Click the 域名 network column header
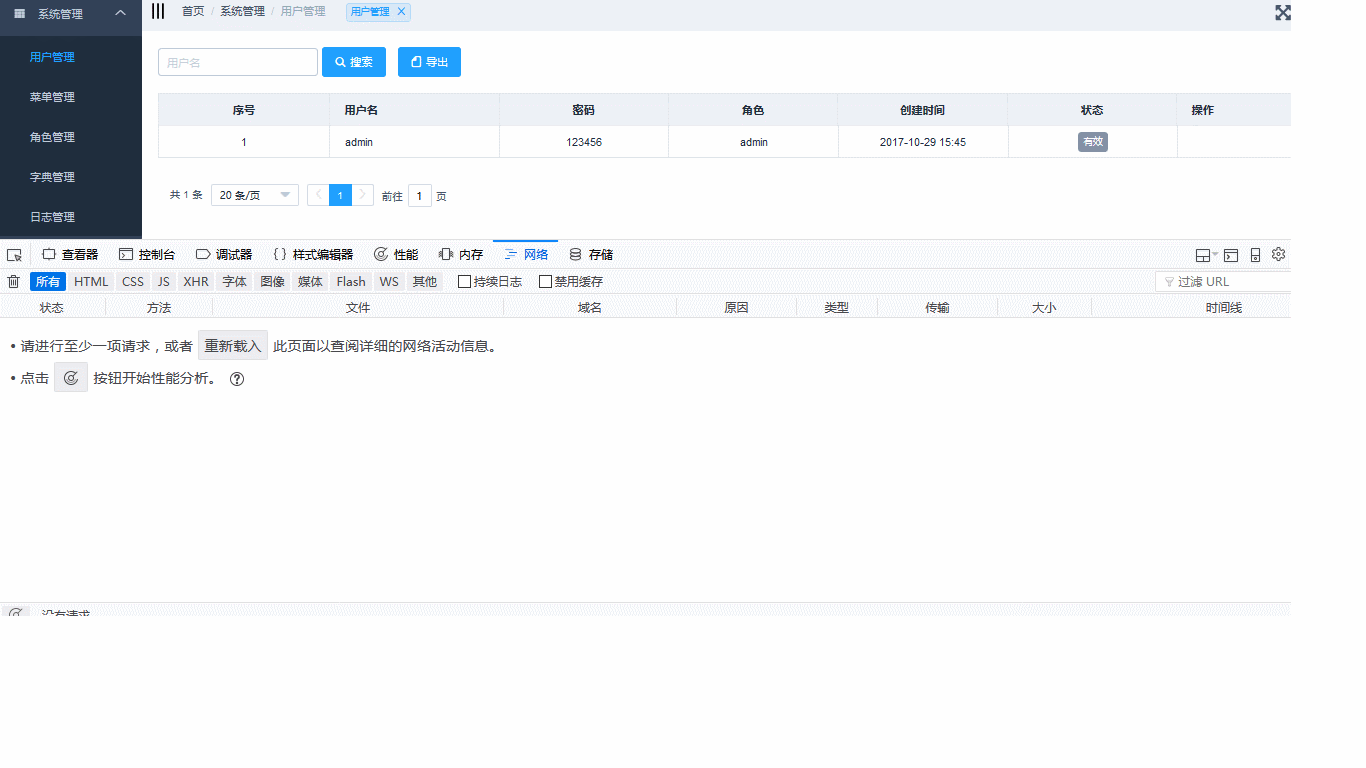Image resolution: width=1366 pixels, height=768 pixels. tap(590, 308)
